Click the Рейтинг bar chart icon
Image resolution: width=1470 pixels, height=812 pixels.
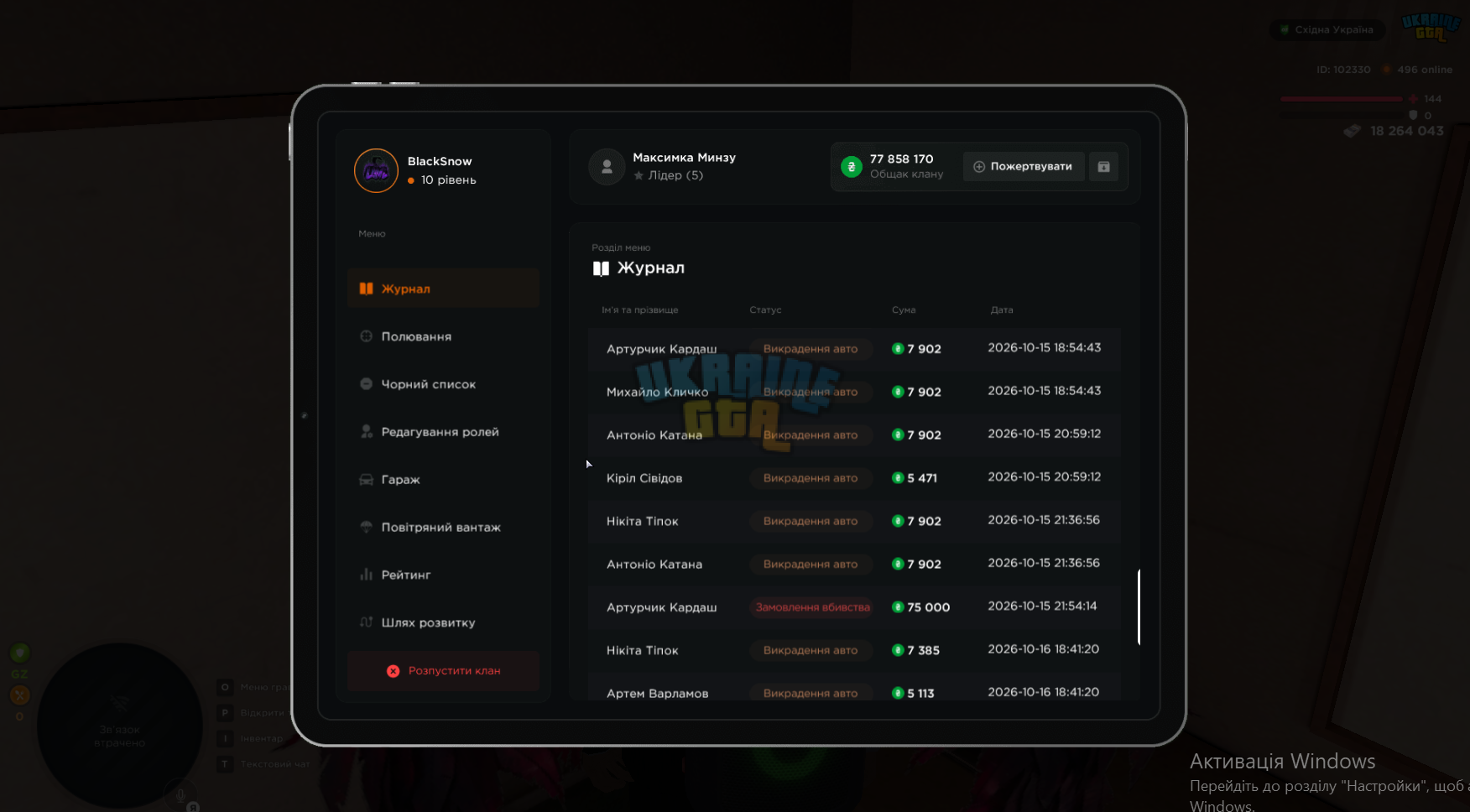click(366, 575)
